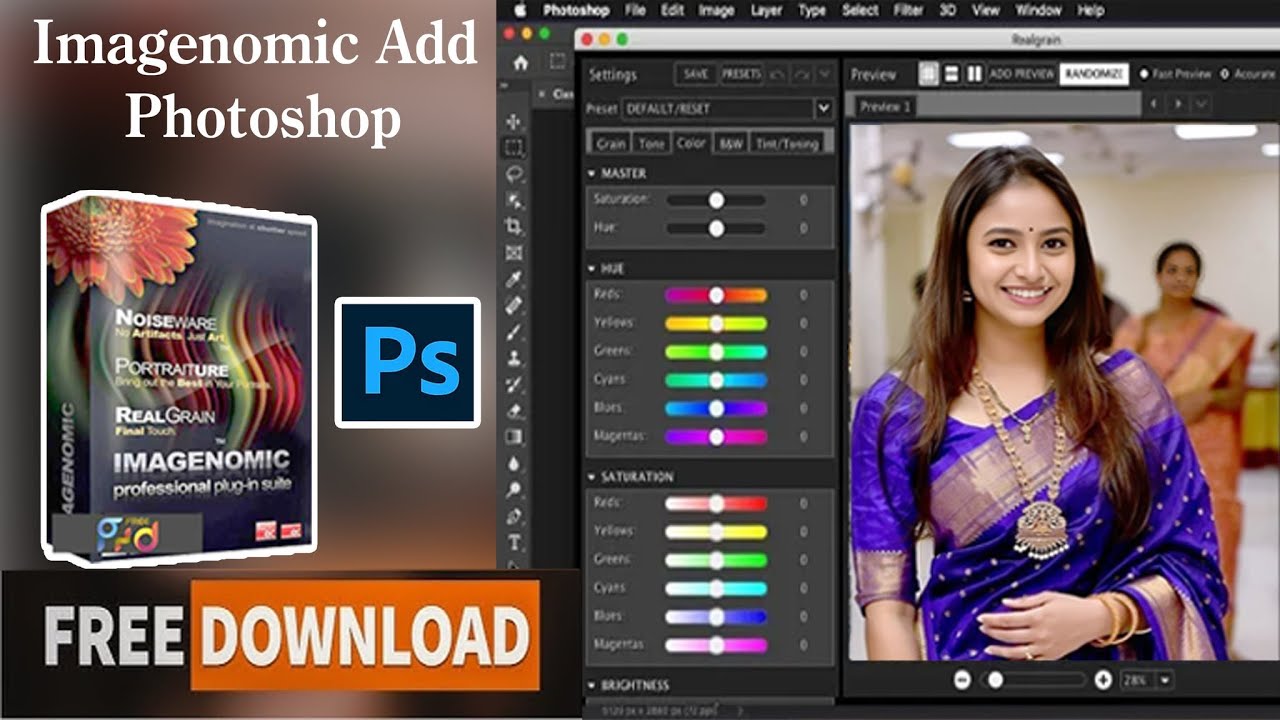
Task: Open the Layer menu
Action: (766, 10)
